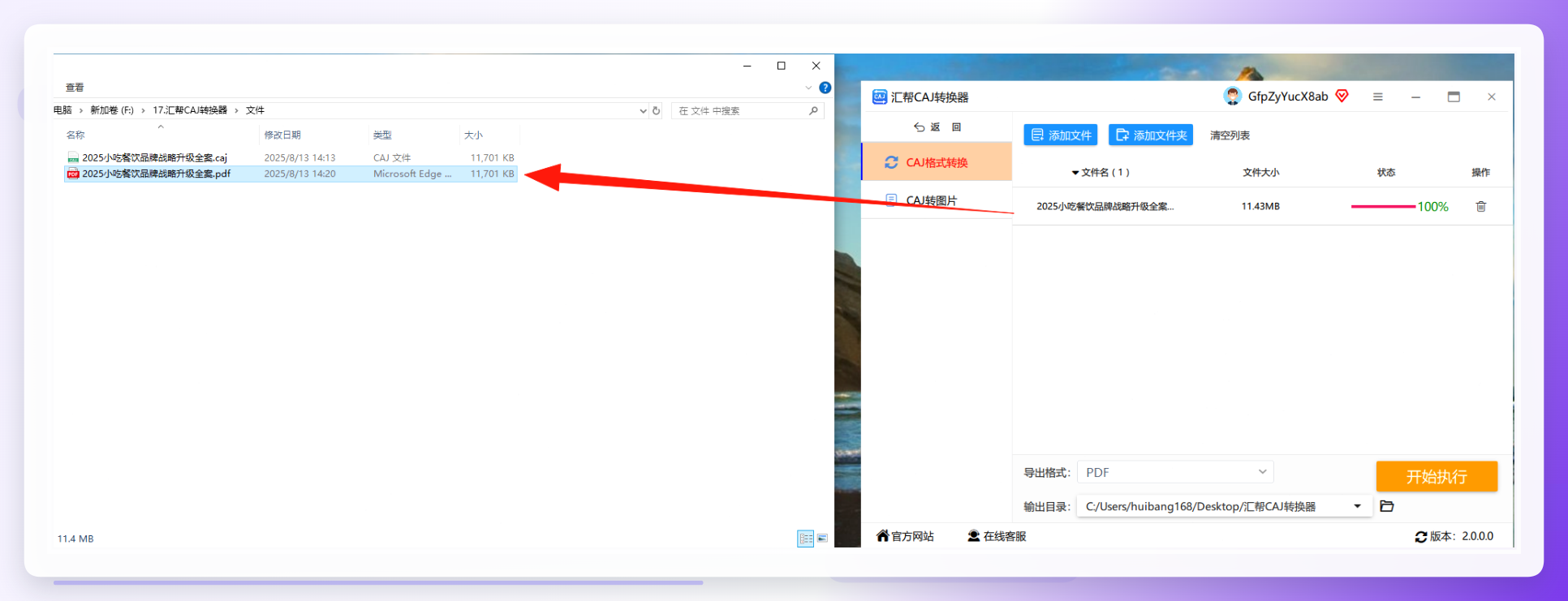The height and width of the screenshot is (601, 1568).
Task: Sort by 大小 column header
Action: pos(473,135)
